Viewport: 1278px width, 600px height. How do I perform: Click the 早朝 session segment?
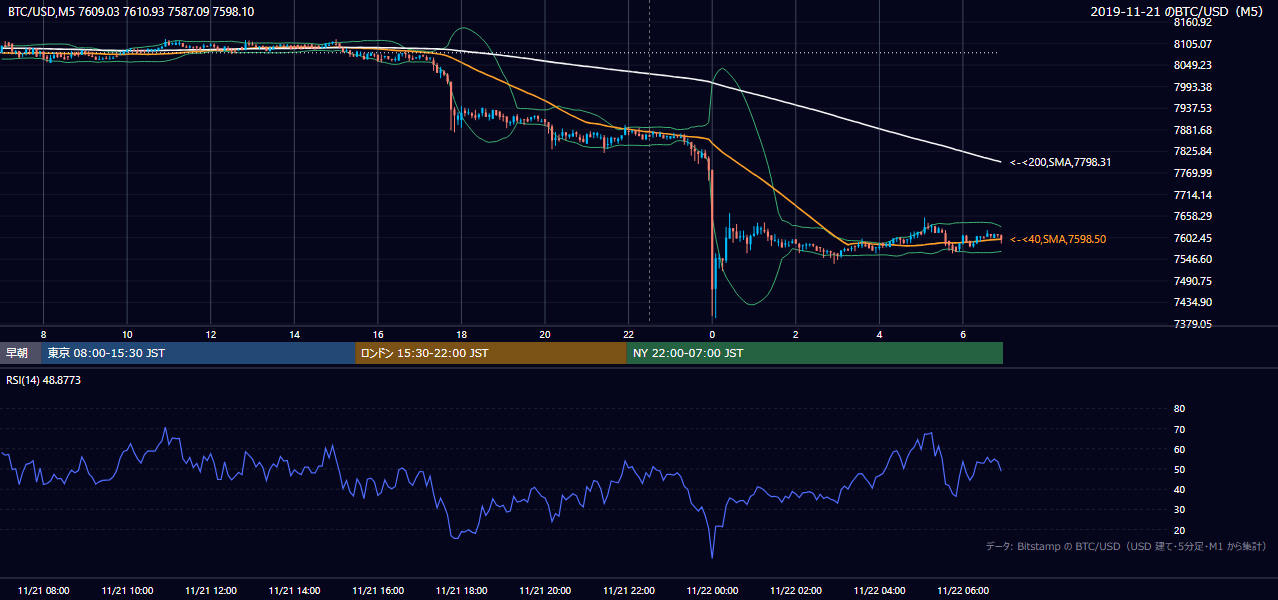click(20, 353)
